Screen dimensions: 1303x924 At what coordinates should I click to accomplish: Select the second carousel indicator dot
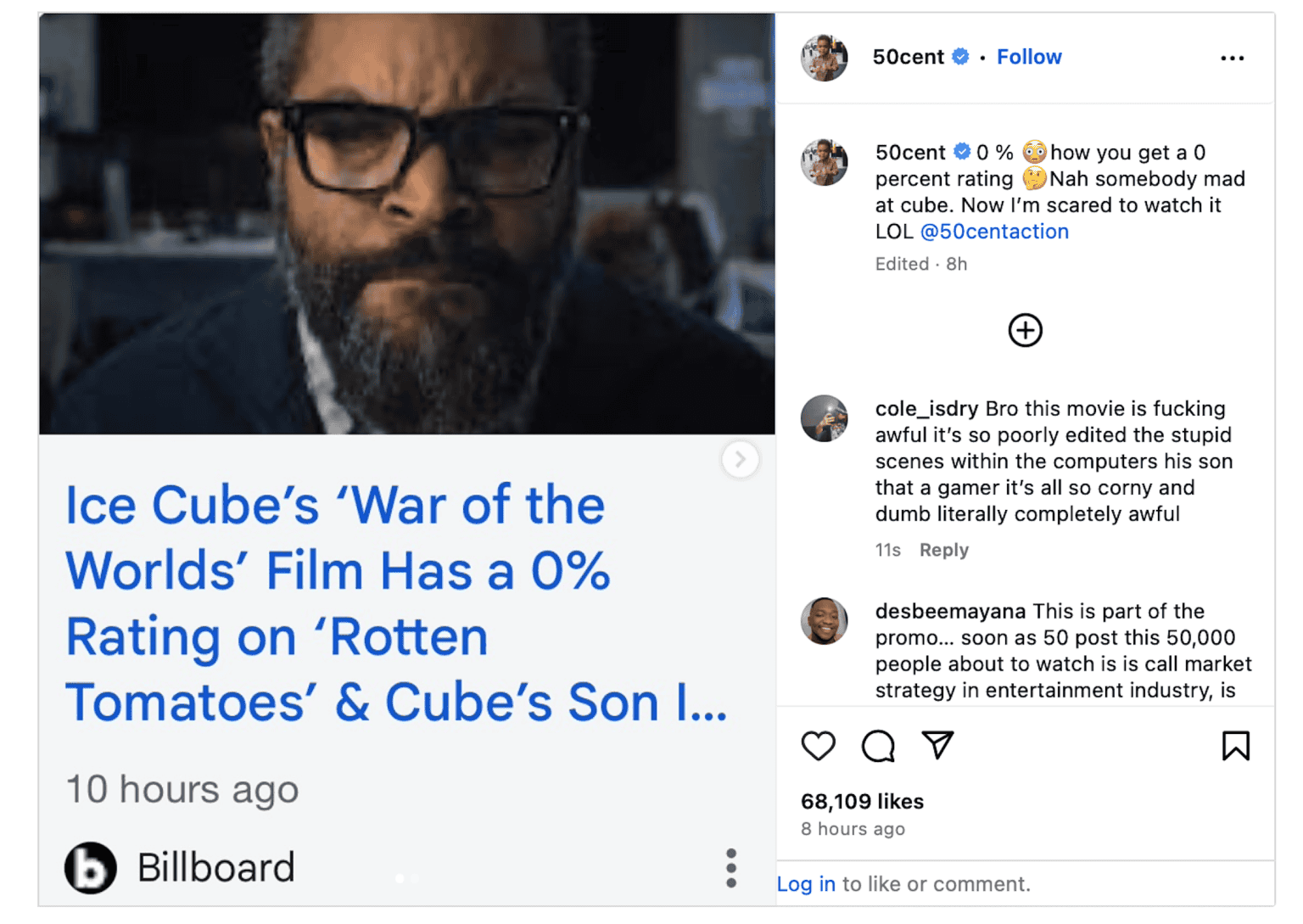point(414,878)
